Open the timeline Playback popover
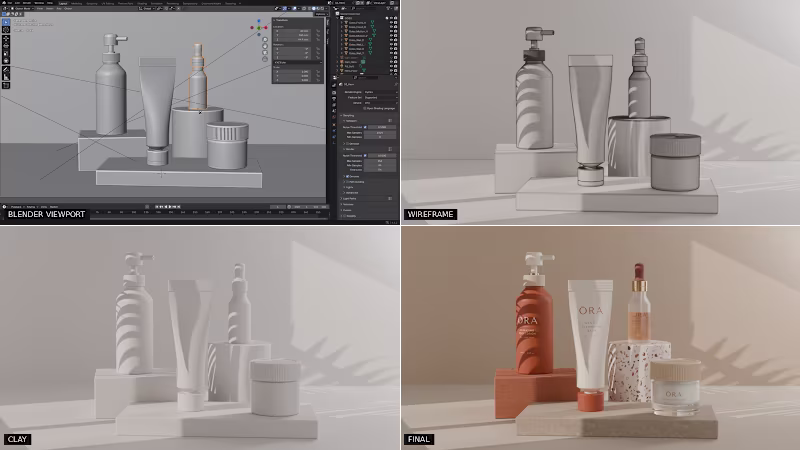Viewport: 800px width, 450px height. click(16, 207)
